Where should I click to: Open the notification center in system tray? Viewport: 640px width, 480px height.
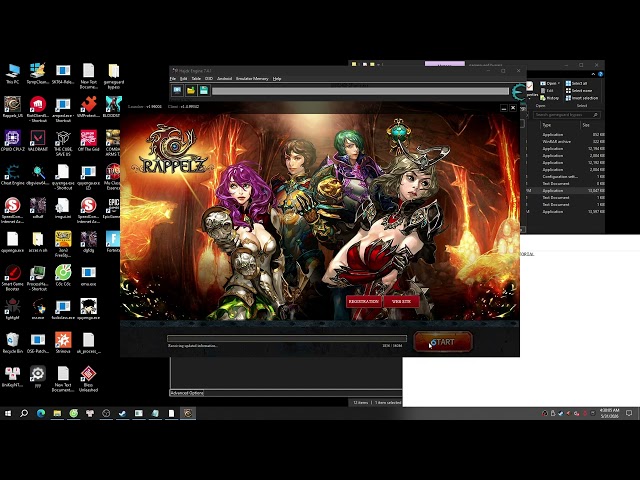[629, 413]
